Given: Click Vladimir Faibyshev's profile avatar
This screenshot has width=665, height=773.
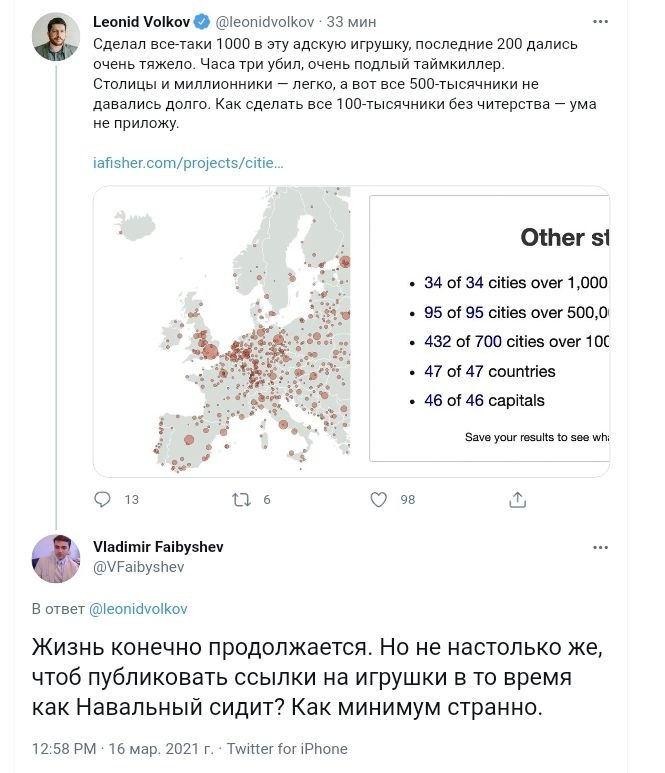Looking at the screenshot, I should click(x=57, y=558).
